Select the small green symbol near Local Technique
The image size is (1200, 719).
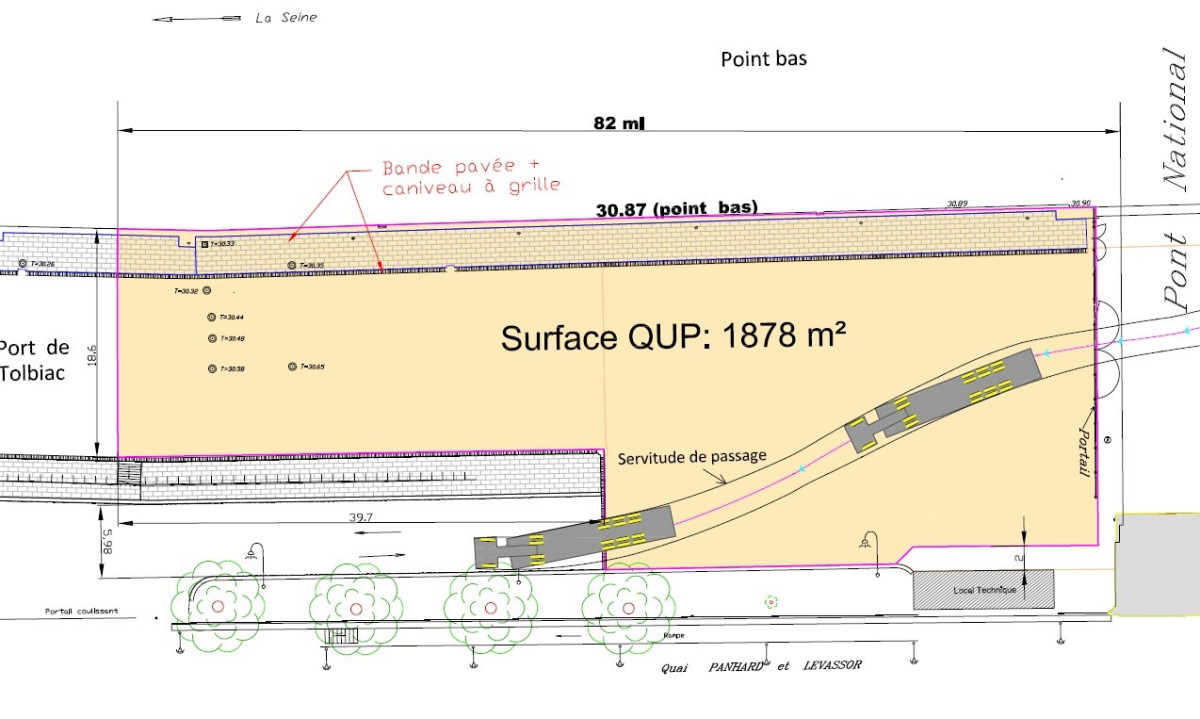tap(770, 602)
